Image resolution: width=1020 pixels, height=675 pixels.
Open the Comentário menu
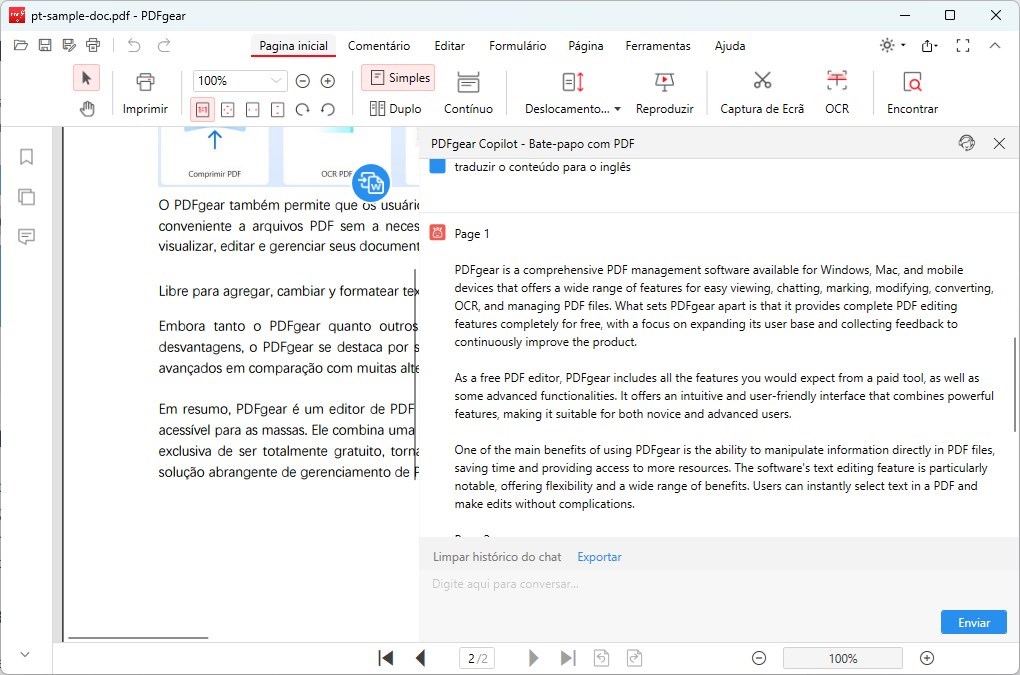(x=379, y=46)
